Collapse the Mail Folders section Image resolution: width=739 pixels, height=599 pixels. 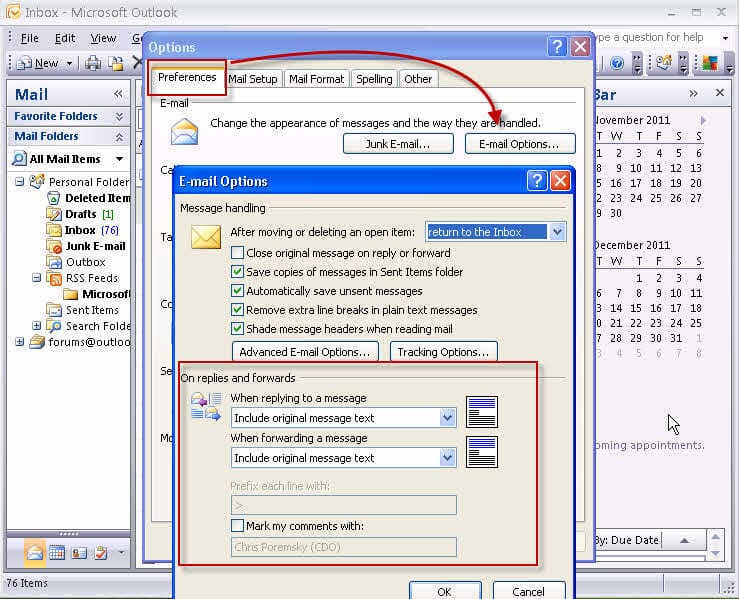click(x=119, y=137)
